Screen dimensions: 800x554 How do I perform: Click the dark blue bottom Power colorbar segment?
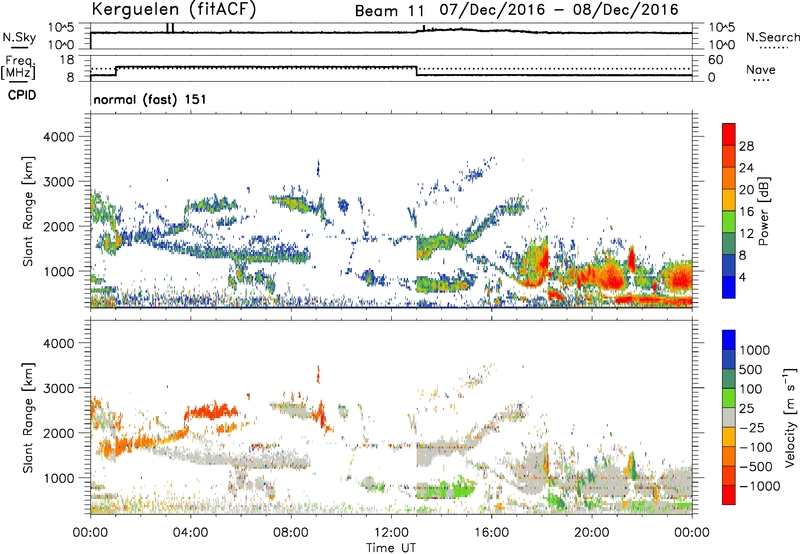click(x=729, y=287)
